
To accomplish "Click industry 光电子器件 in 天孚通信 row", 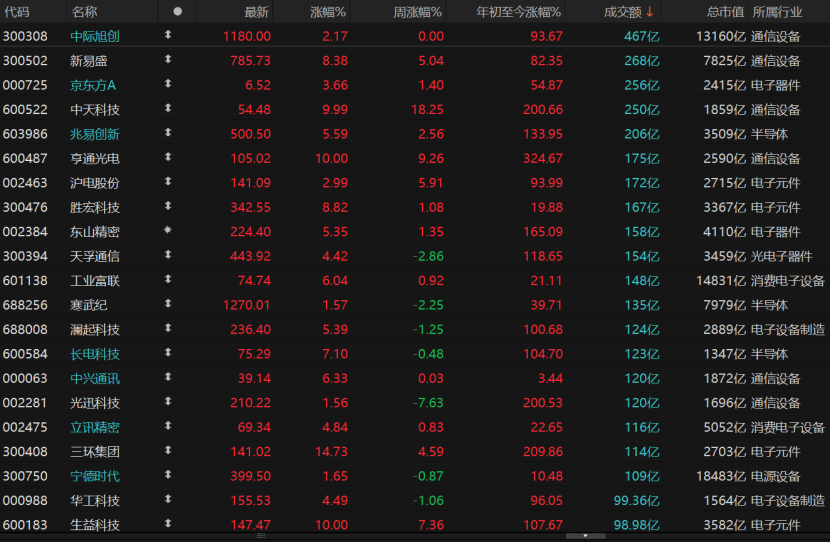I will (781, 256).
